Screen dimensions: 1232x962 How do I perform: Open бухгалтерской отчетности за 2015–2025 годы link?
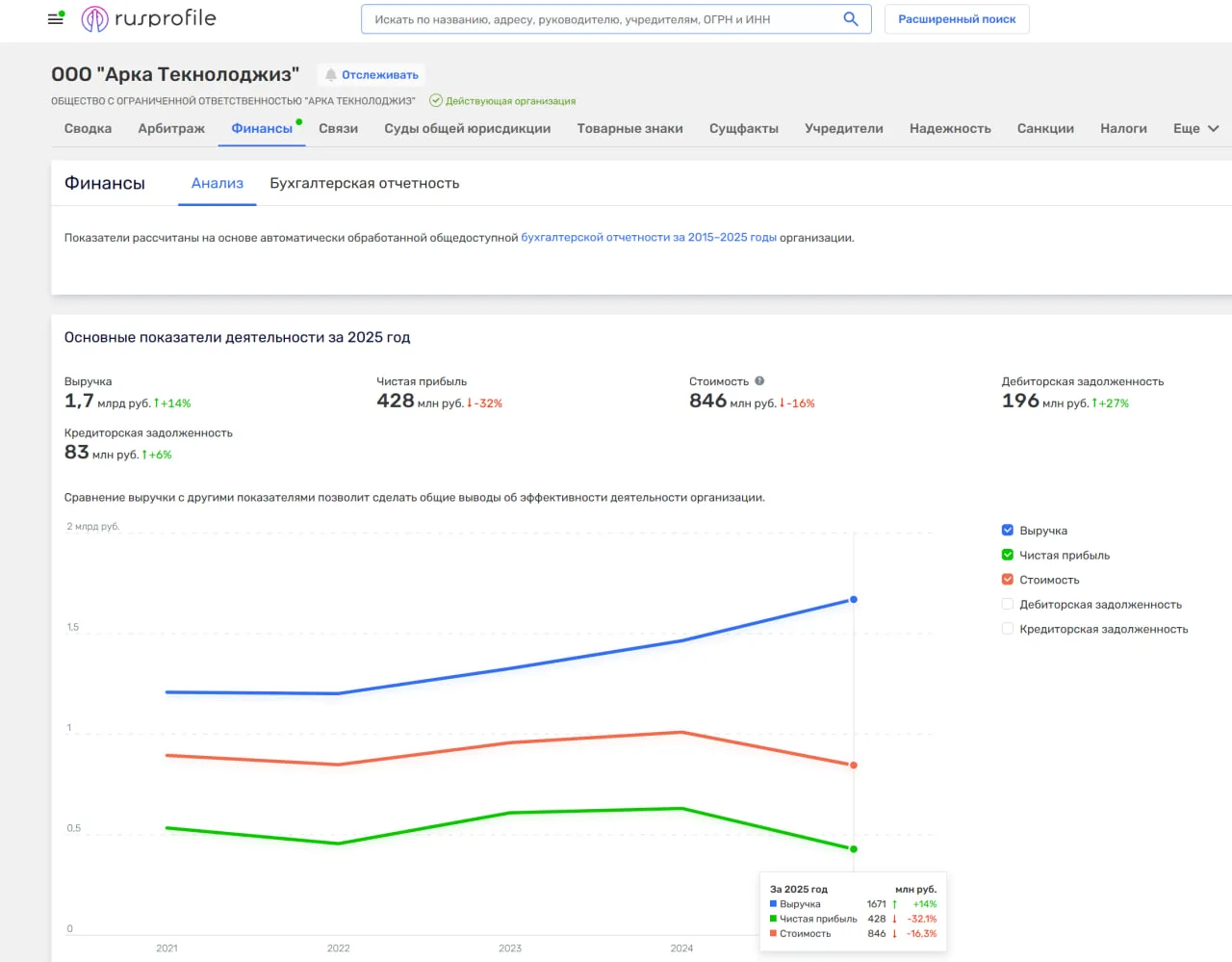point(649,237)
